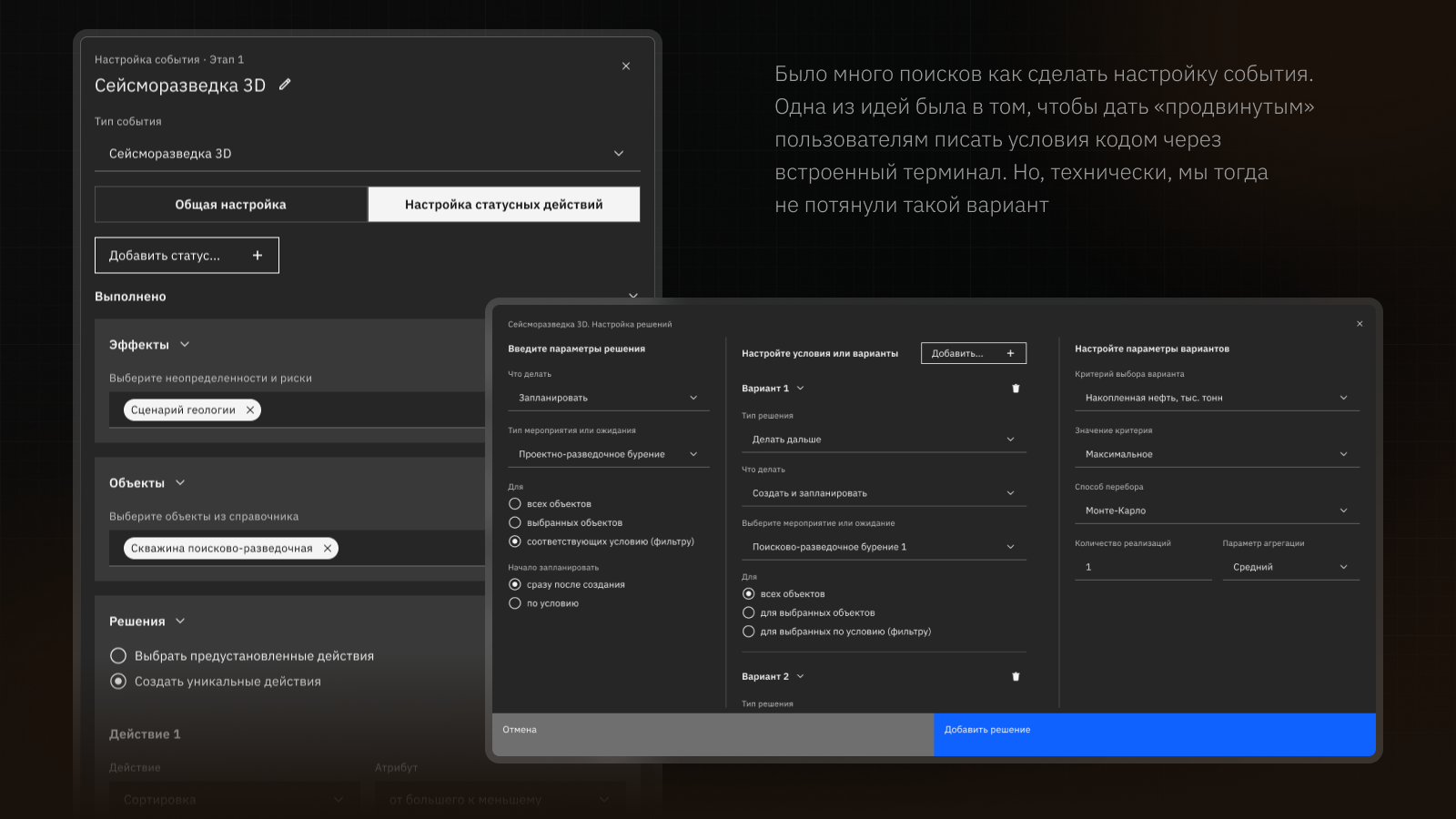Select 'для выбранных по условию (фильтру)' radio
The width and height of the screenshot is (1456, 819).
coord(749,632)
